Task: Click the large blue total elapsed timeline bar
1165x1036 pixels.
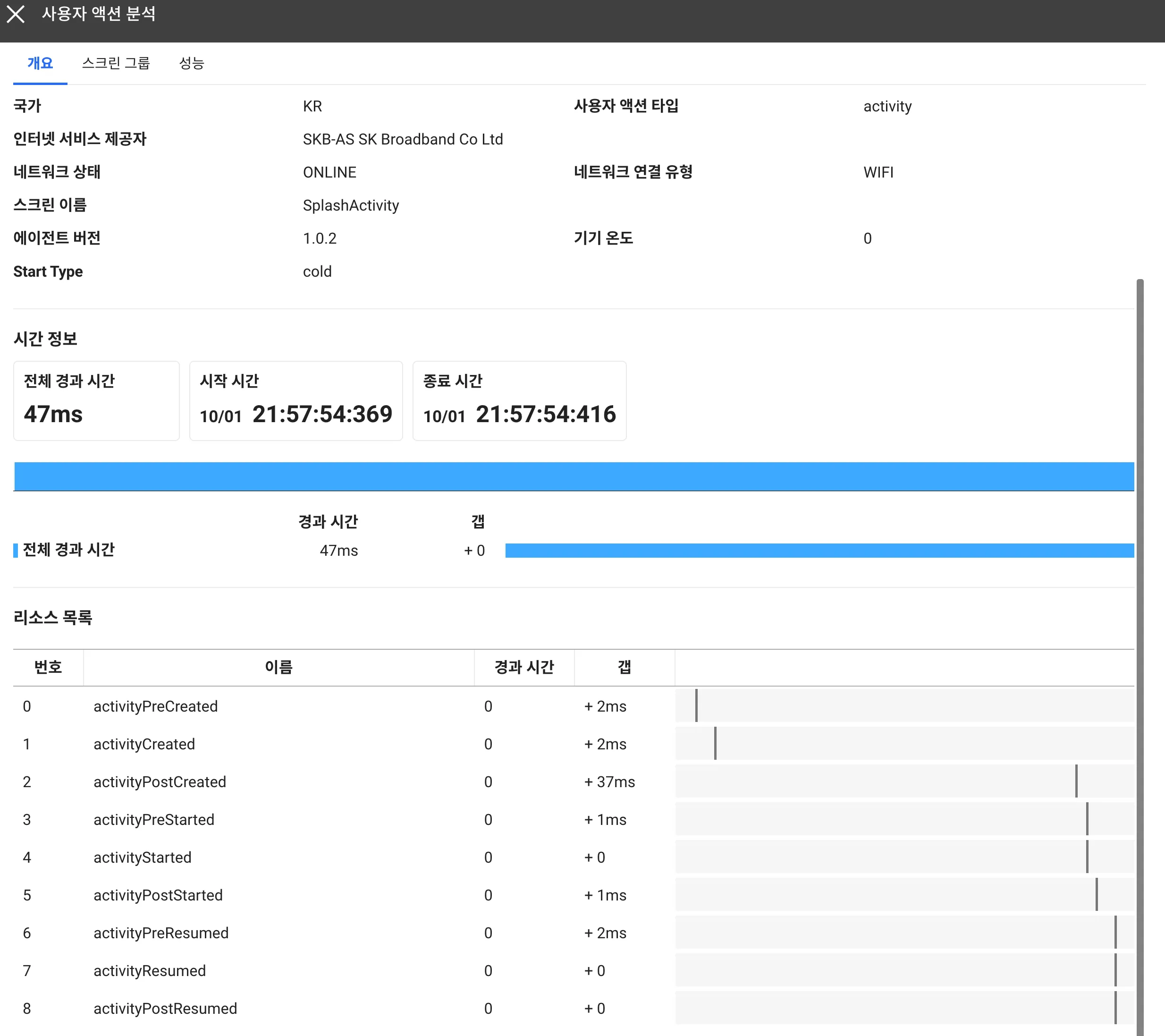Action: coord(574,476)
